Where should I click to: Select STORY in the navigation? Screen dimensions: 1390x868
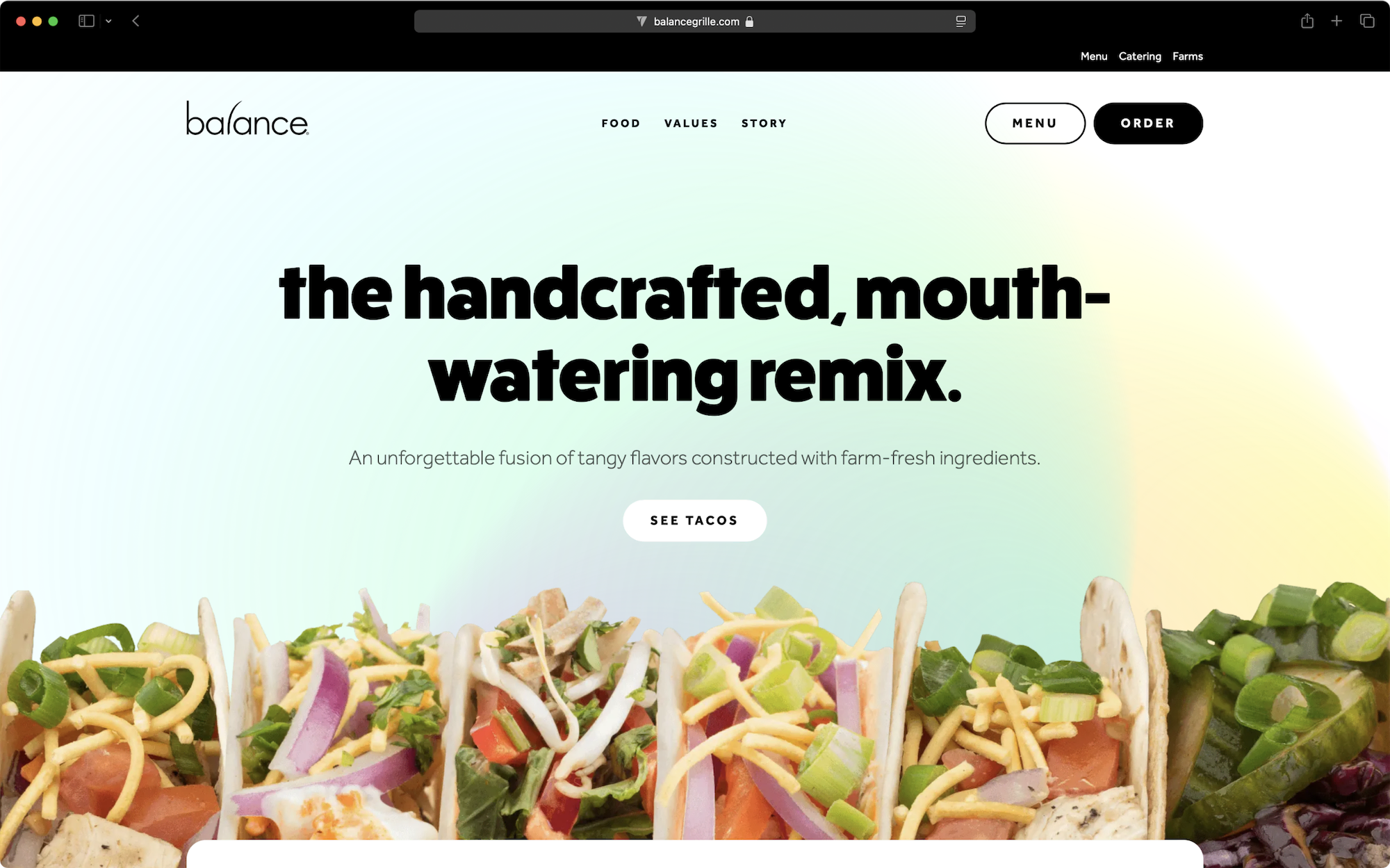pyautogui.click(x=764, y=123)
